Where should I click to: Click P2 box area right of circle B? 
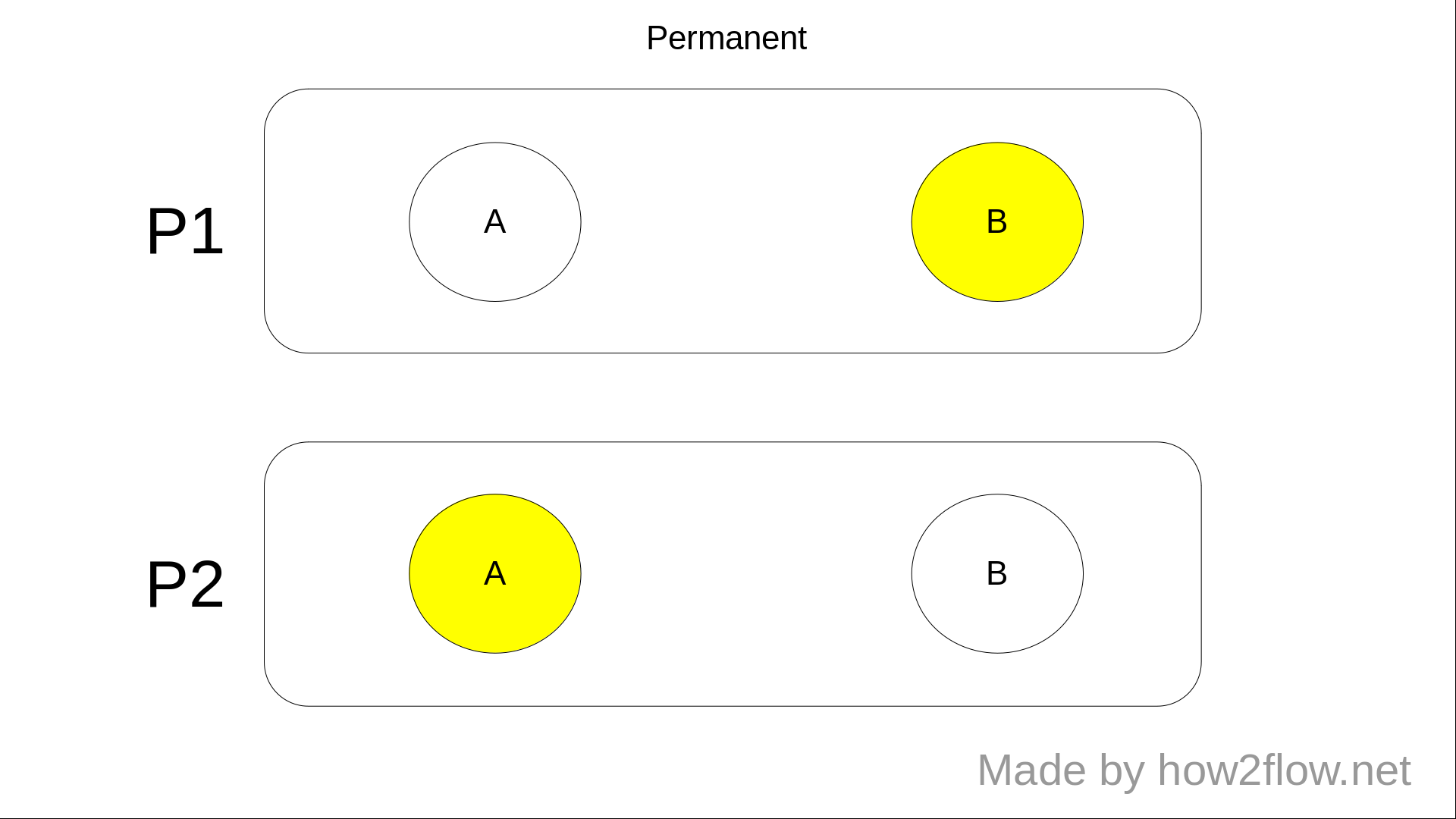pos(1142,574)
